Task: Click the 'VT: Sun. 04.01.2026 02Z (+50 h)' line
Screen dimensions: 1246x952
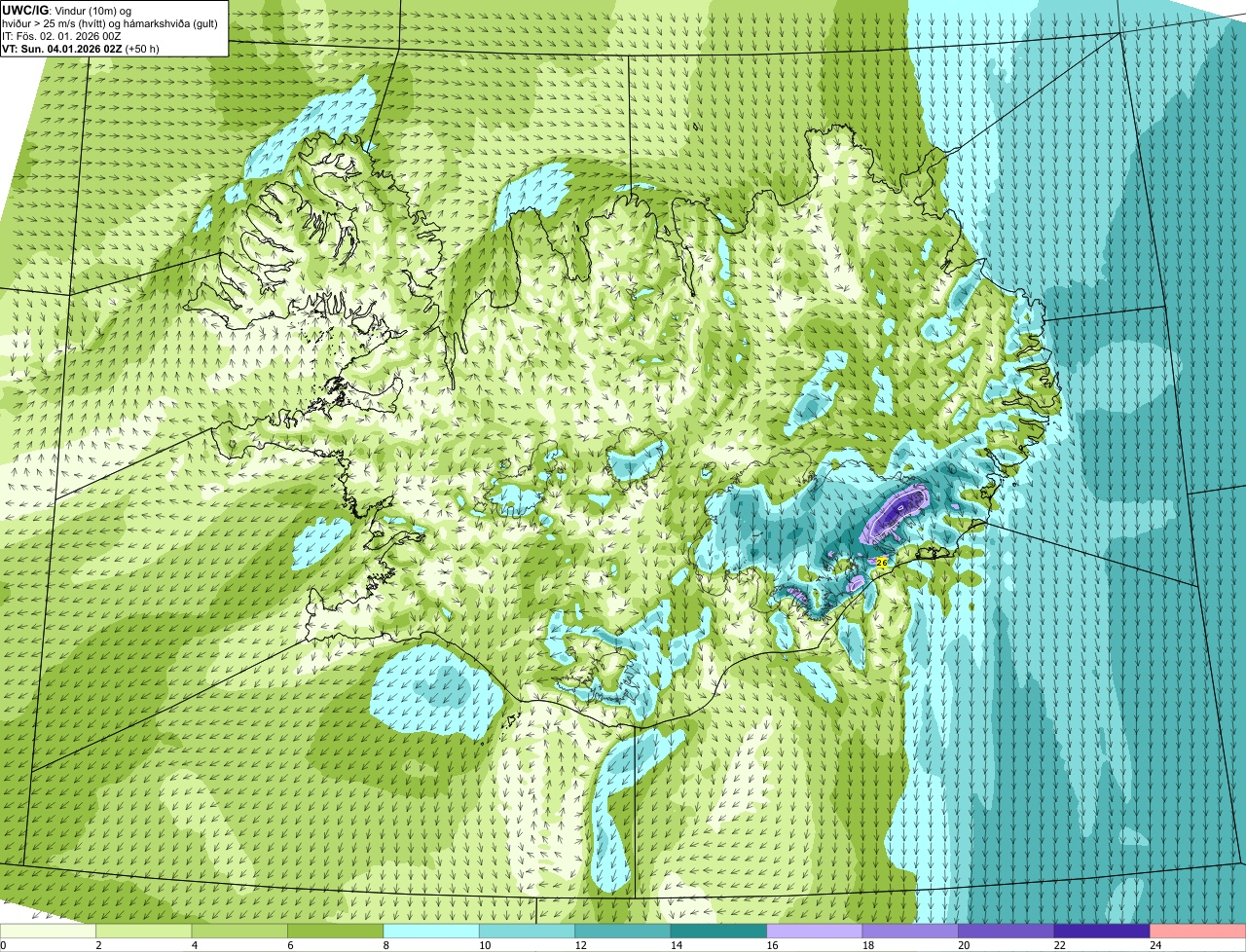Action: [81, 48]
